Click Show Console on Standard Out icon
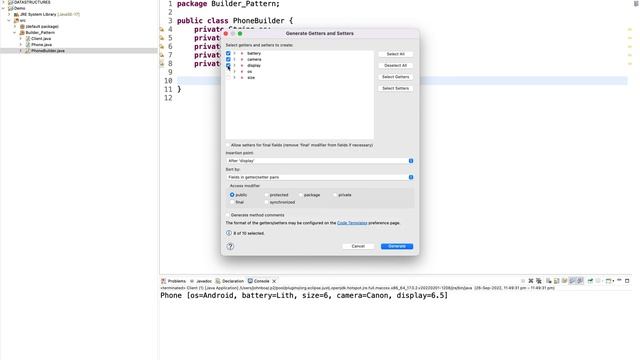Screen dimensions: 640x360 point(573,281)
